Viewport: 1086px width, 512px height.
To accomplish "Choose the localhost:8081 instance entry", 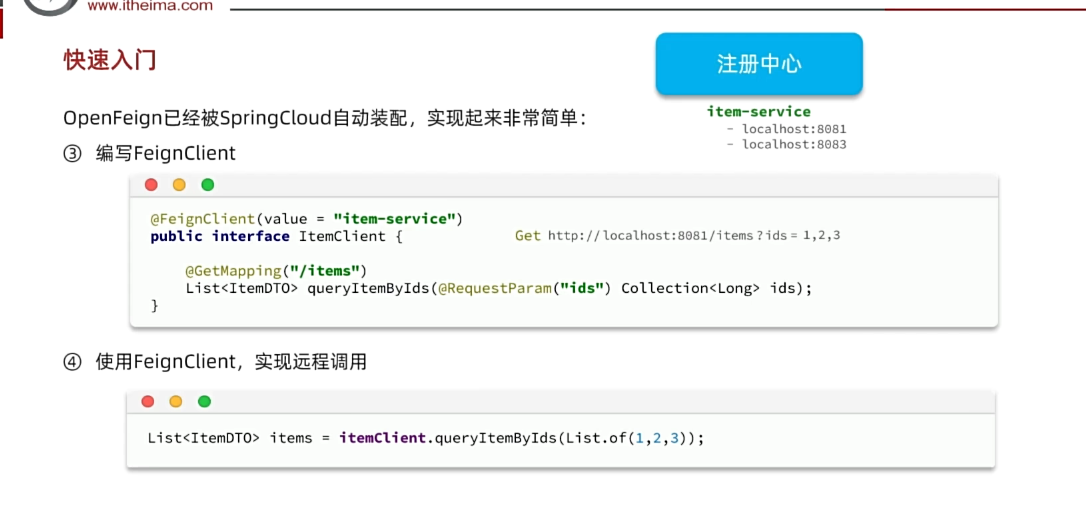I will coord(793,129).
